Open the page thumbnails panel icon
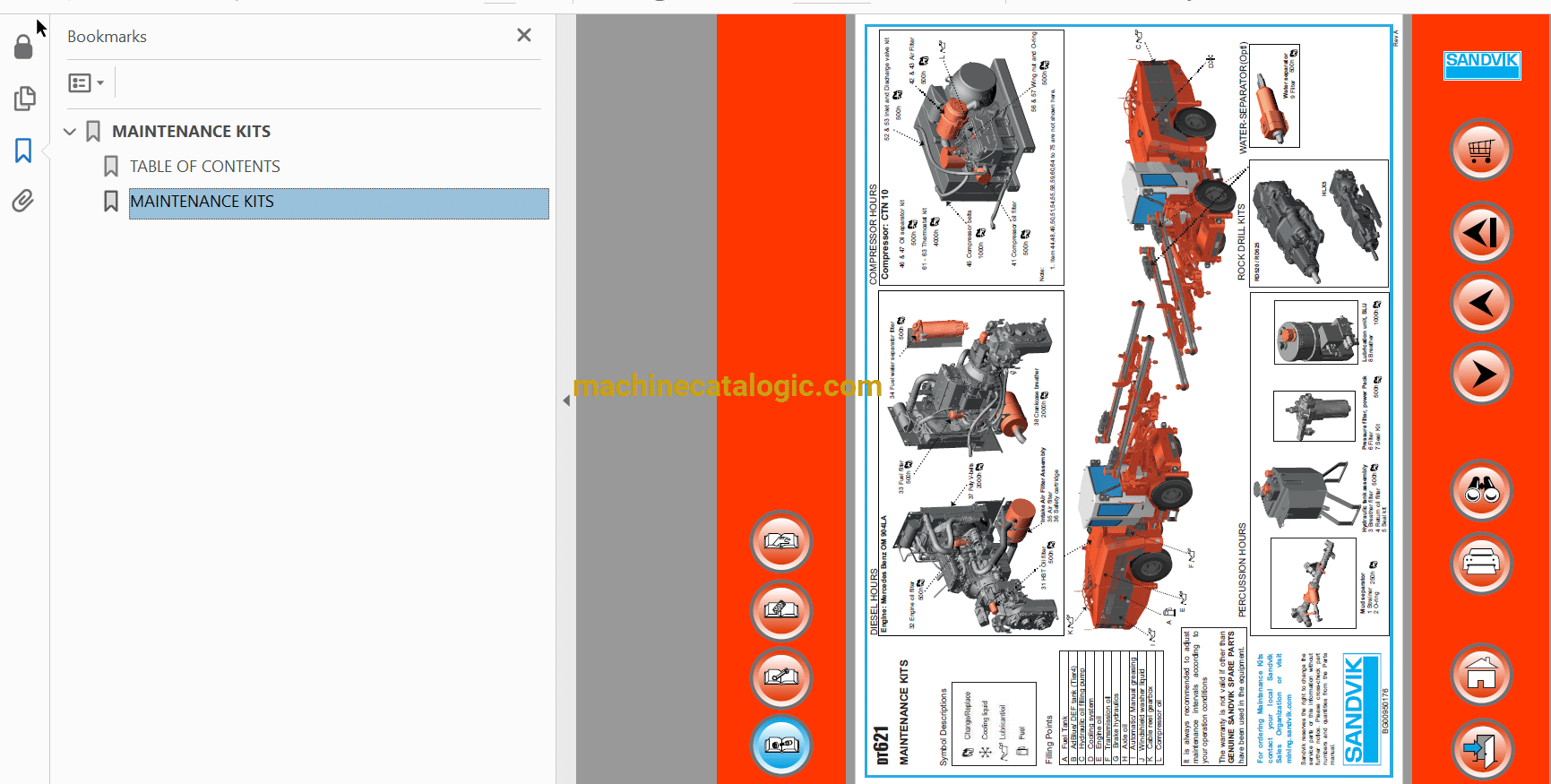Image resolution: width=1551 pixels, height=784 pixels. click(24, 98)
